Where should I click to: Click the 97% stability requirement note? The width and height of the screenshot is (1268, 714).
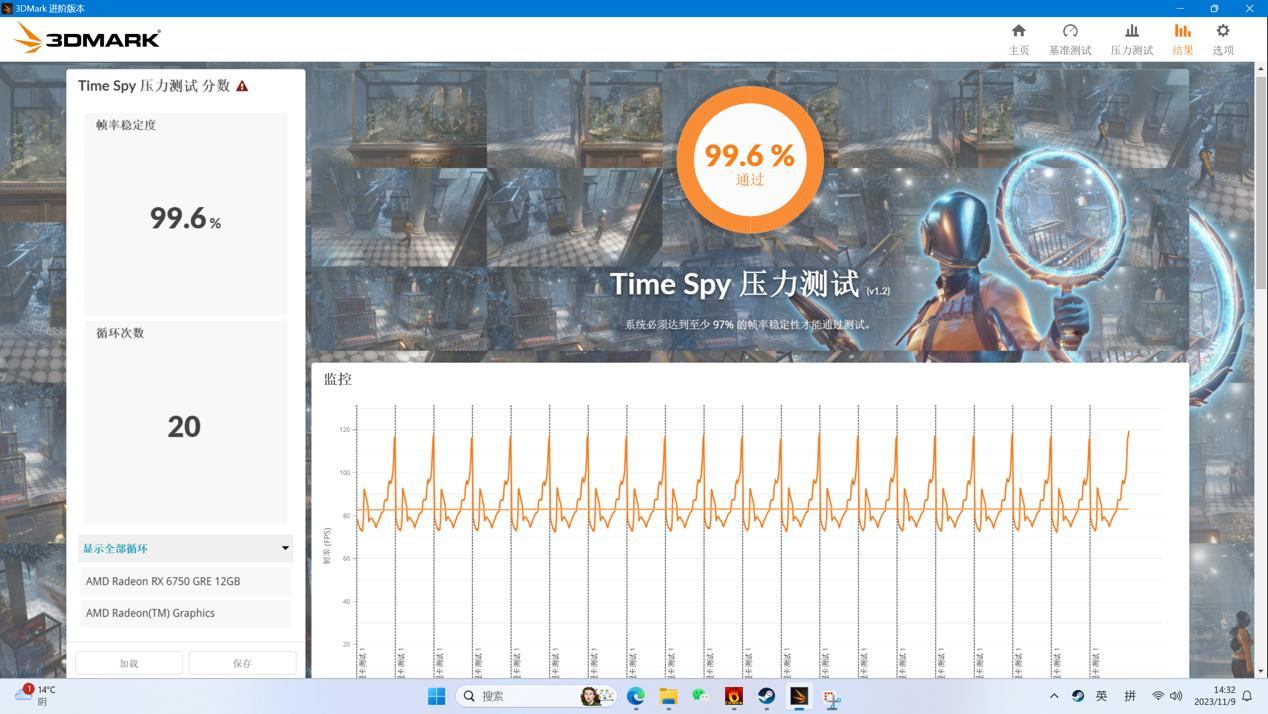click(749, 324)
